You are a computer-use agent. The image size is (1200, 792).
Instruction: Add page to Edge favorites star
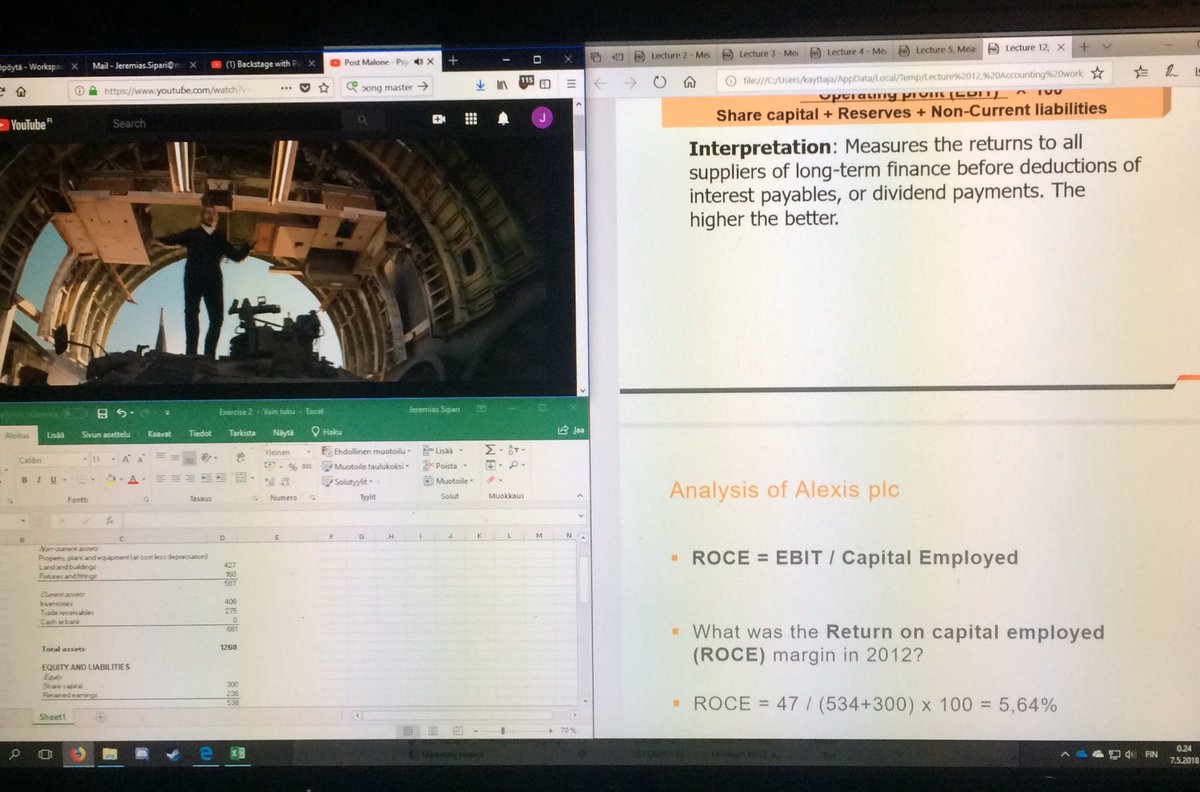(x=1097, y=73)
